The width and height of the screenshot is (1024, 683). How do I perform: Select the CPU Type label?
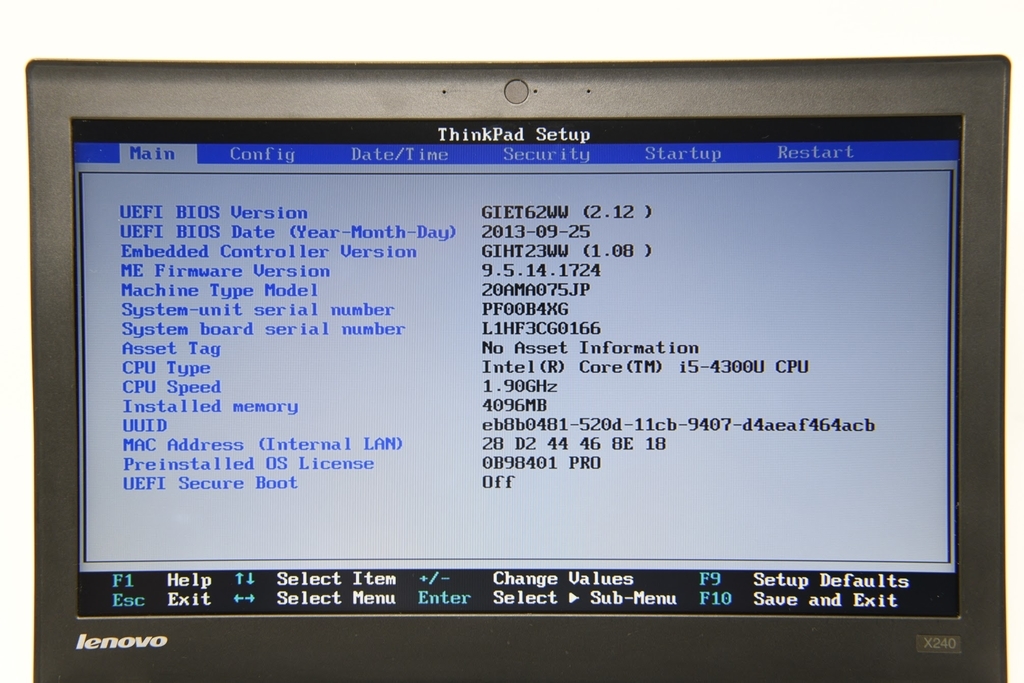pyautogui.click(x=166, y=368)
